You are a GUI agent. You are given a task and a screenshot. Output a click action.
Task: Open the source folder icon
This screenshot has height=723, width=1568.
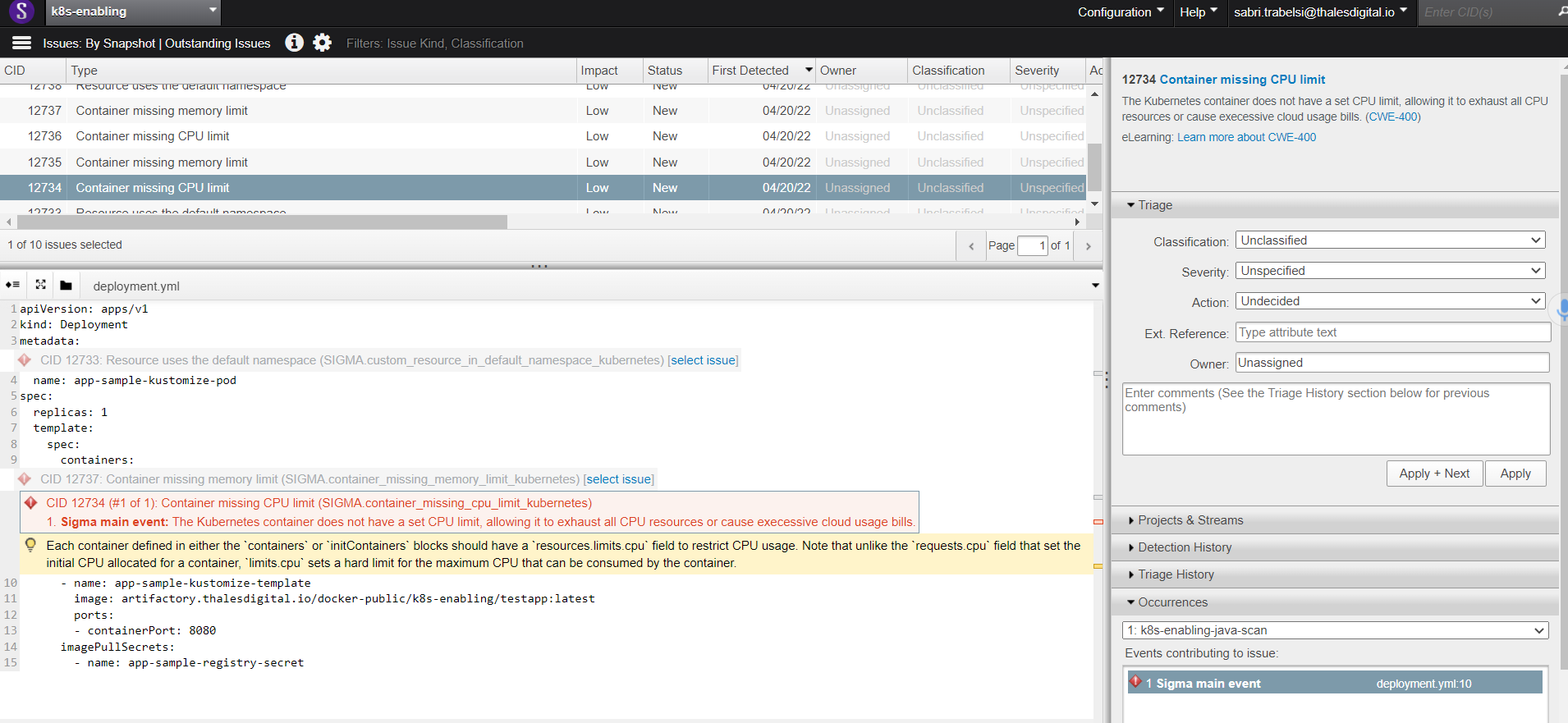pyautogui.click(x=66, y=286)
